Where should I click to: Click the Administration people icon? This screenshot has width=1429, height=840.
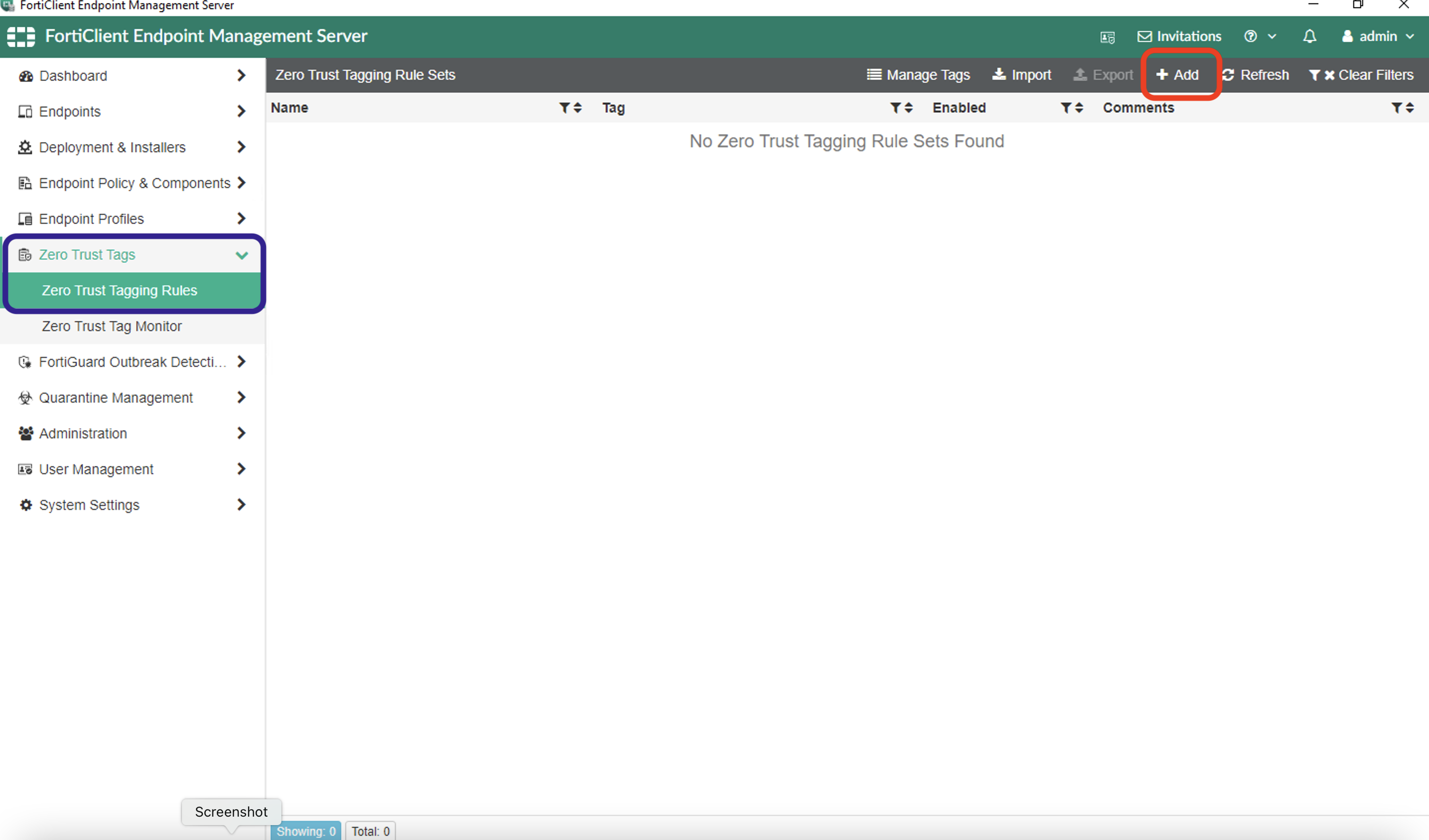tap(25, 433)
